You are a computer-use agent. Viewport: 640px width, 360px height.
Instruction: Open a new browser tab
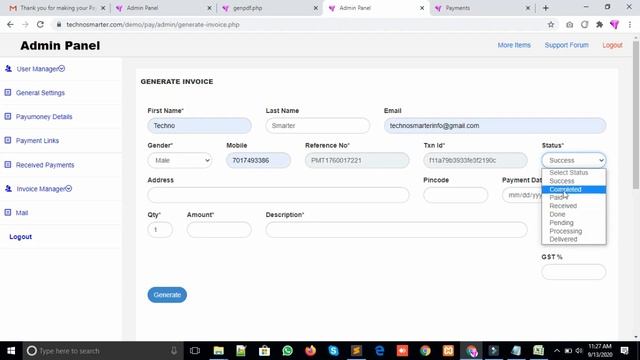click(546, 8)
